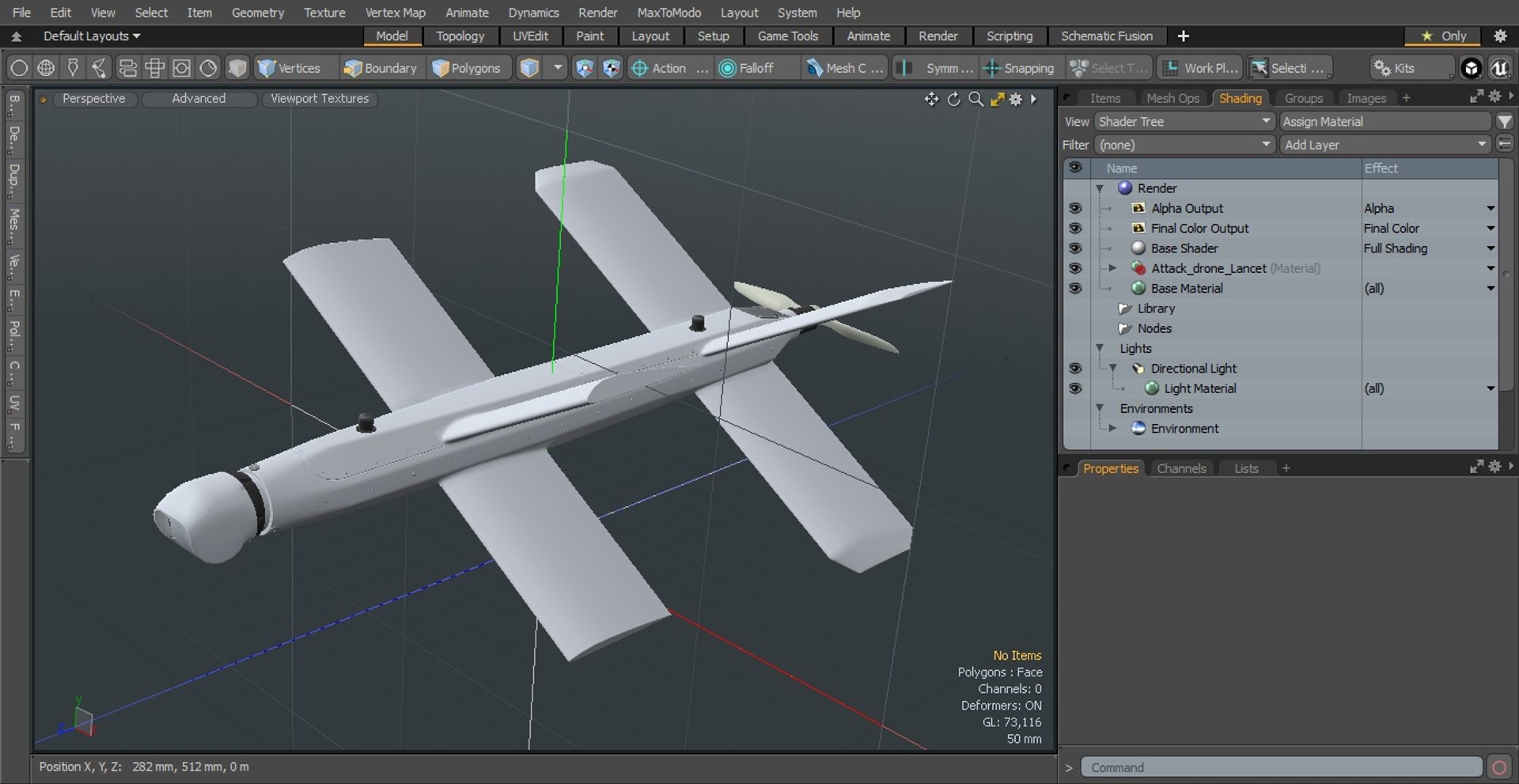Click the globe sphere icon in toolbar
The height and width of the screenshot is (784, 1519).
click(46, 68)
